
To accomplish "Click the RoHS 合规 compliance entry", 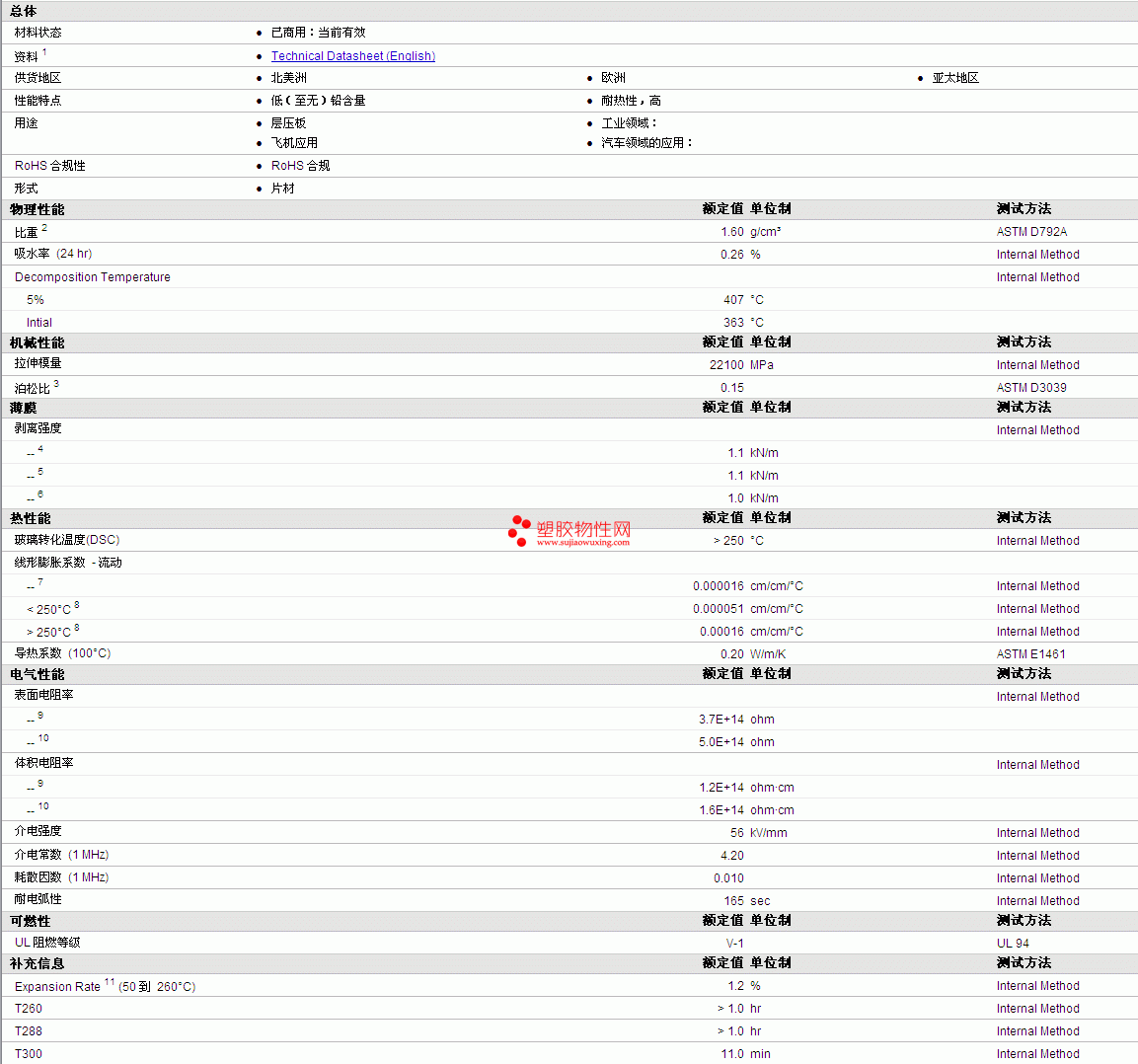I will click(x=300, y=166).
